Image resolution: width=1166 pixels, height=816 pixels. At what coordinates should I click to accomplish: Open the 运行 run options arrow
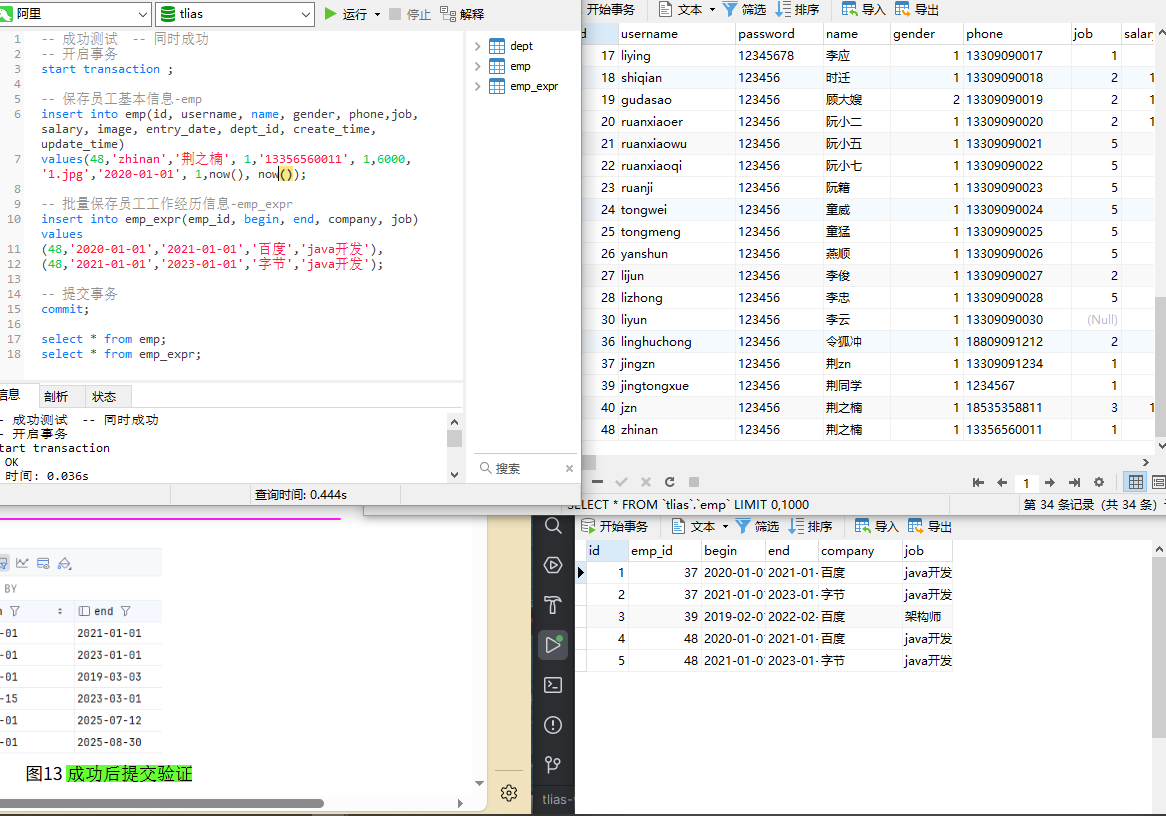(x=377, y=14)
